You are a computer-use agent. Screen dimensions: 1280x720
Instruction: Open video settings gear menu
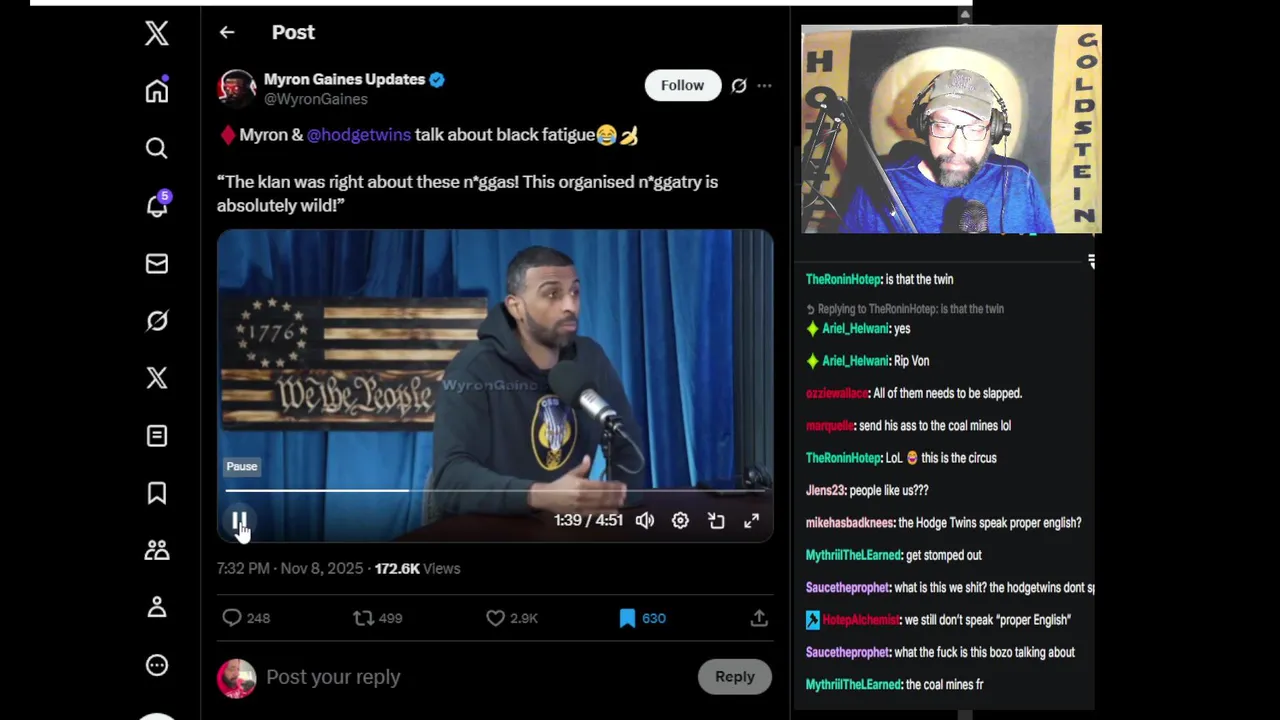(680, 521)
